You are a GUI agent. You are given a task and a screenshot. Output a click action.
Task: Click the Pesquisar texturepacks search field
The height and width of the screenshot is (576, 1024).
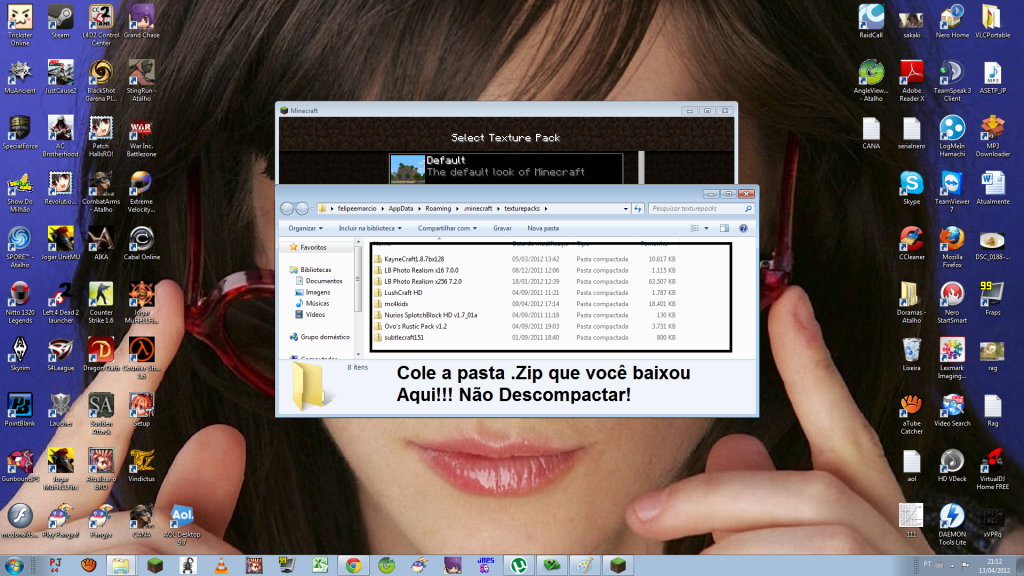pyautogui.click(x=695, y=209)
